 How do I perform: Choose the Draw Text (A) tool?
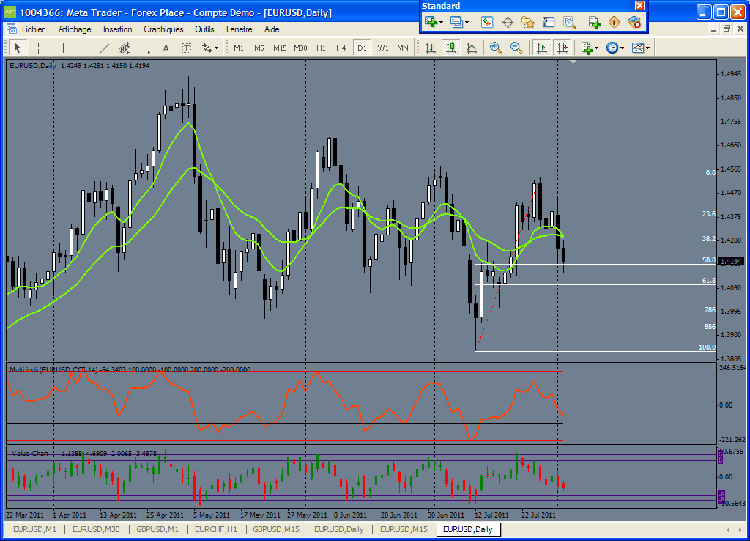coord(165,48)
